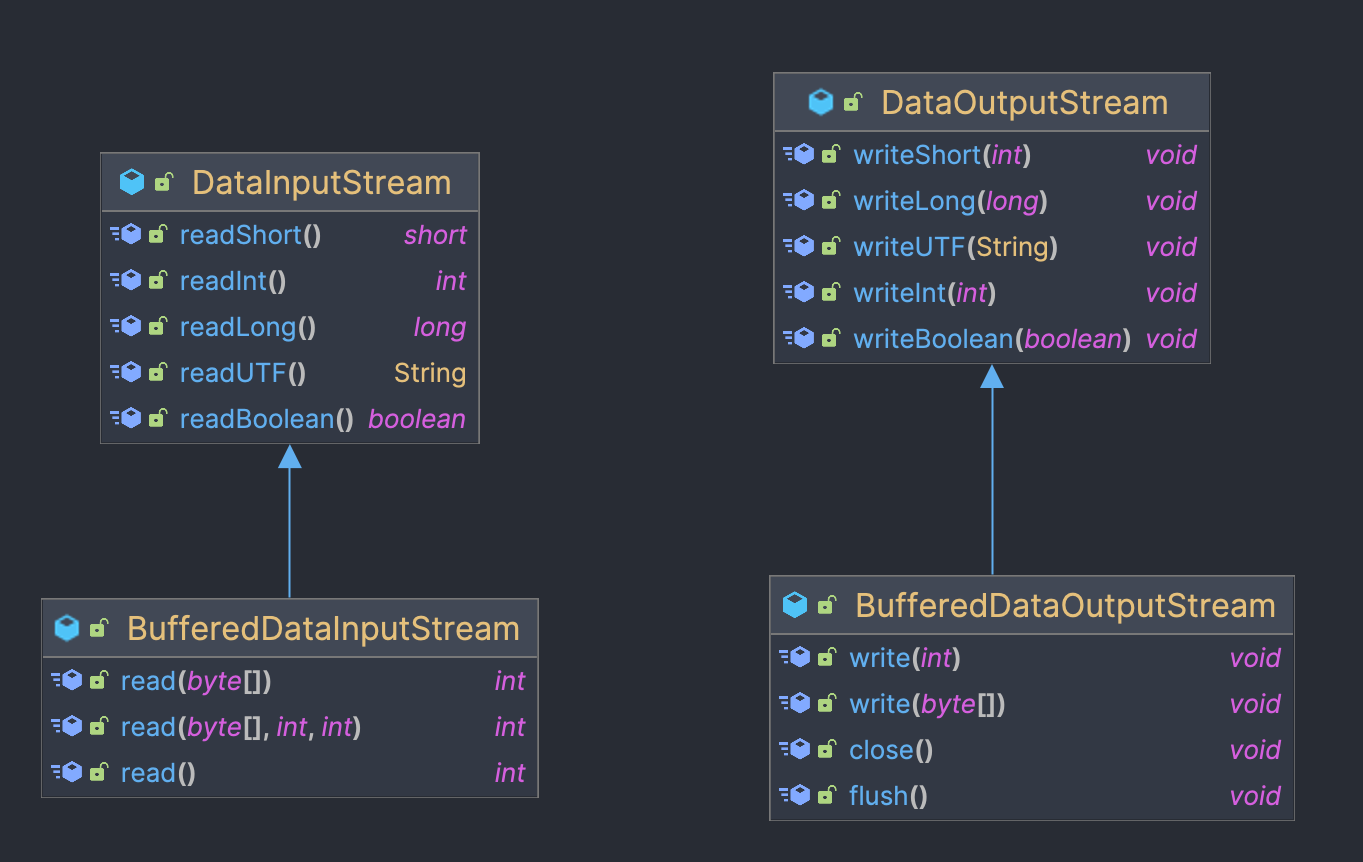Click the public lock icon next to close()
Screen dimensions: 1363x862
[826, 749]
